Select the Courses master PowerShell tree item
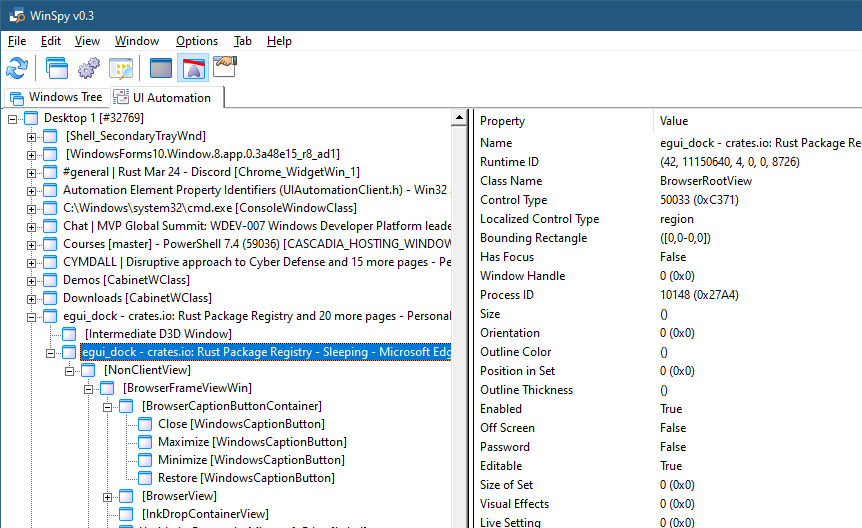862x528 pixels. (256, 244)
